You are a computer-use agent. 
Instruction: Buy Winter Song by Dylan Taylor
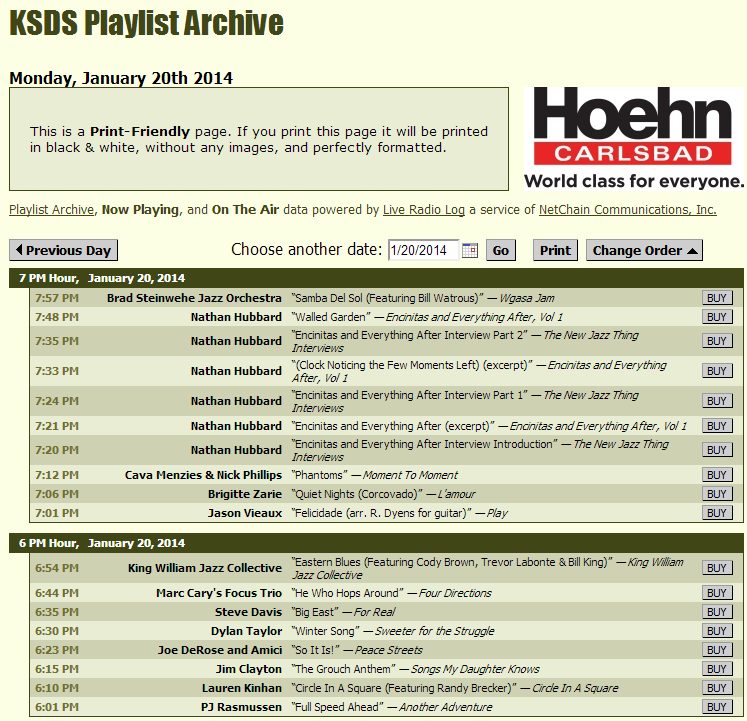click(717, 631)
